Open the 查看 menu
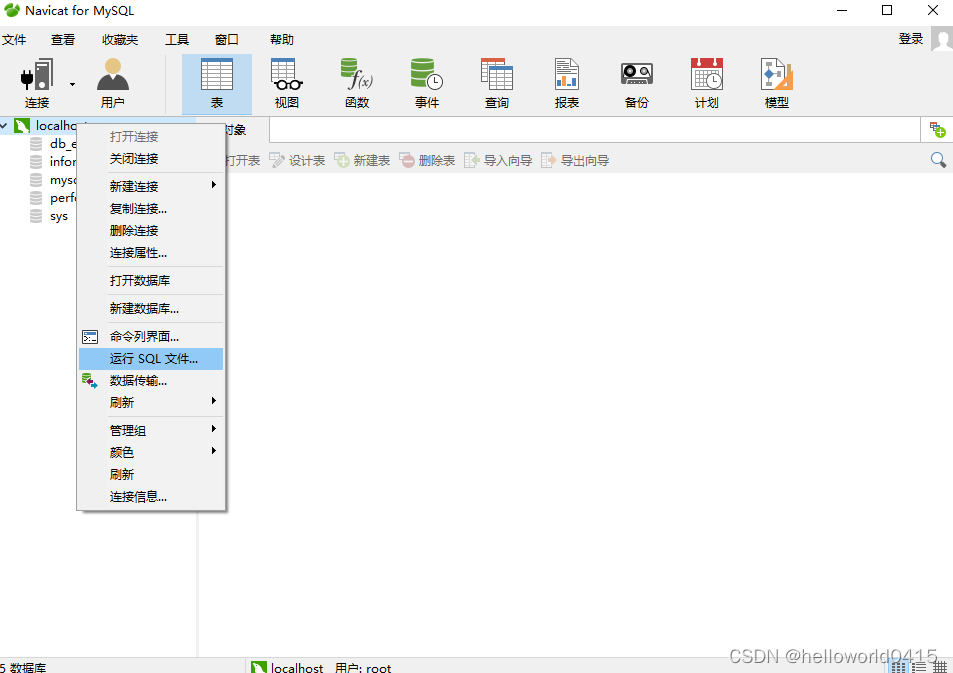This screenshot has width=953, height=673. (x=63, y=40)
